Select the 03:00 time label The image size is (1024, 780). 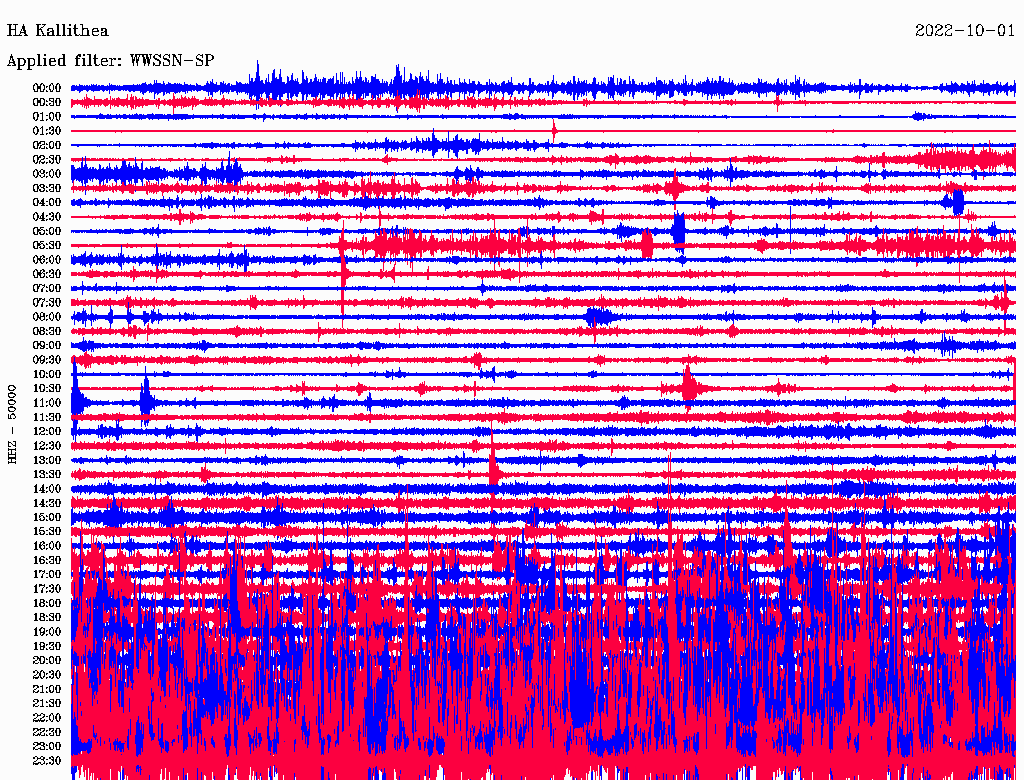point(47,174)
